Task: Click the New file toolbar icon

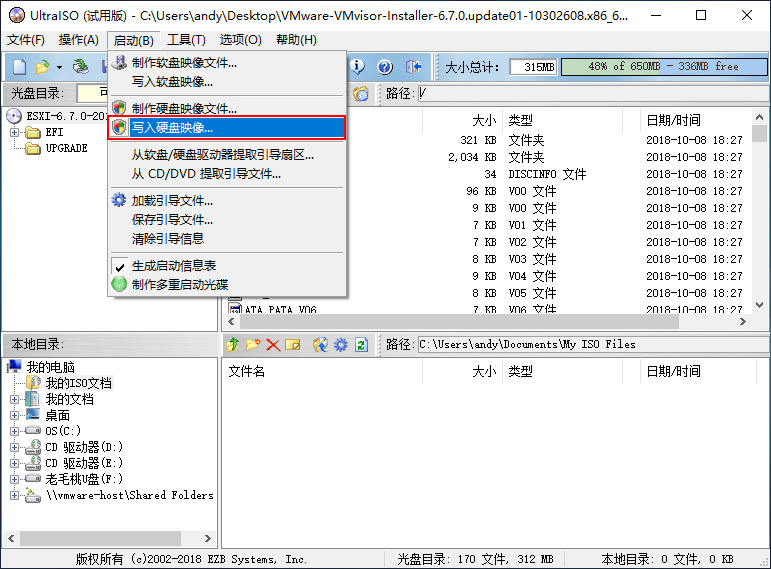Action: [x=19, y=66]
